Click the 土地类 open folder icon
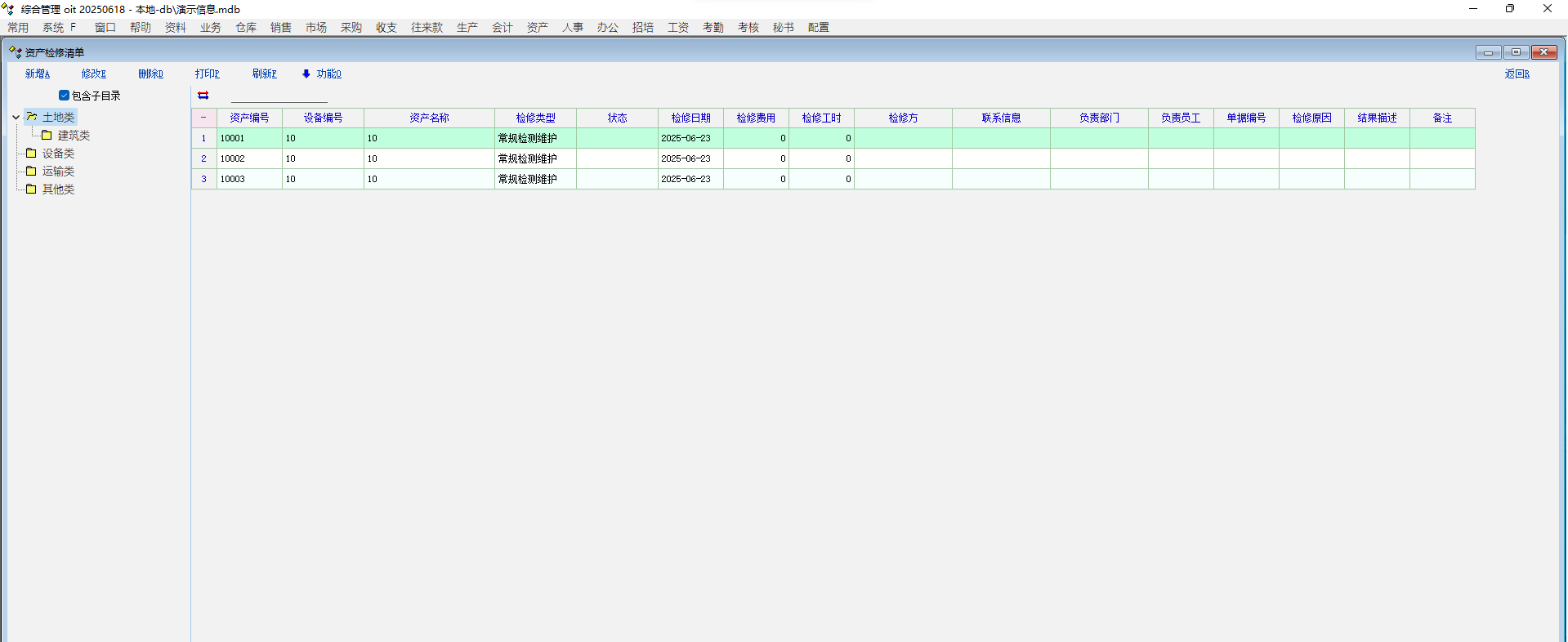Viewport: 1568px width, 642px height. pyautogui.click(x=32, y=117)
